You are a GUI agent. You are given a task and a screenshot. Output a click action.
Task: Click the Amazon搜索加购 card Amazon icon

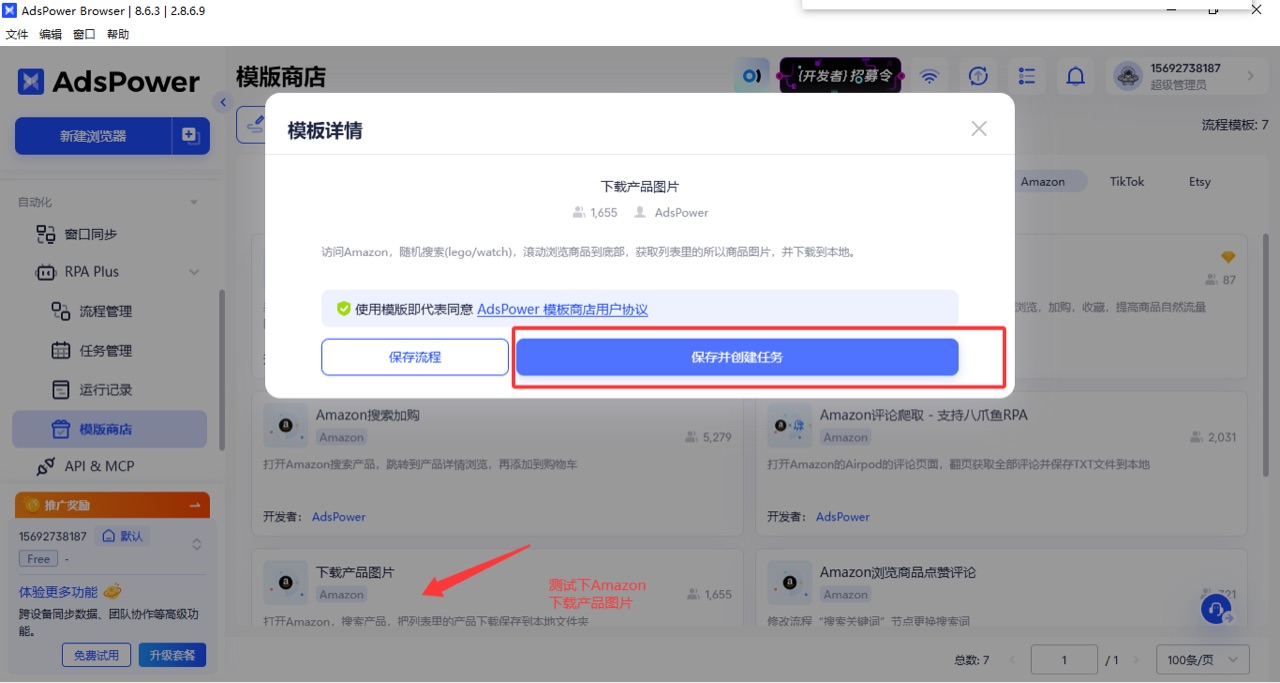285,426
